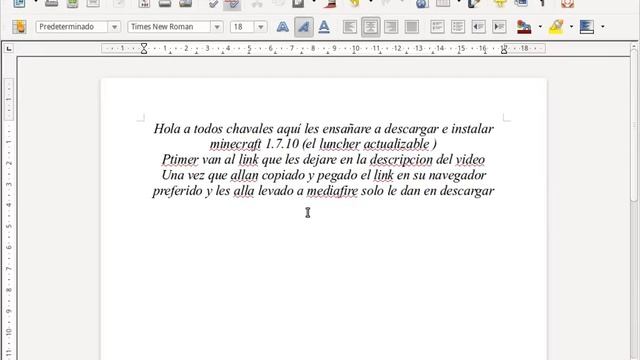Expand the font size 18 list

pyautogui.click(x=260, y=27)
